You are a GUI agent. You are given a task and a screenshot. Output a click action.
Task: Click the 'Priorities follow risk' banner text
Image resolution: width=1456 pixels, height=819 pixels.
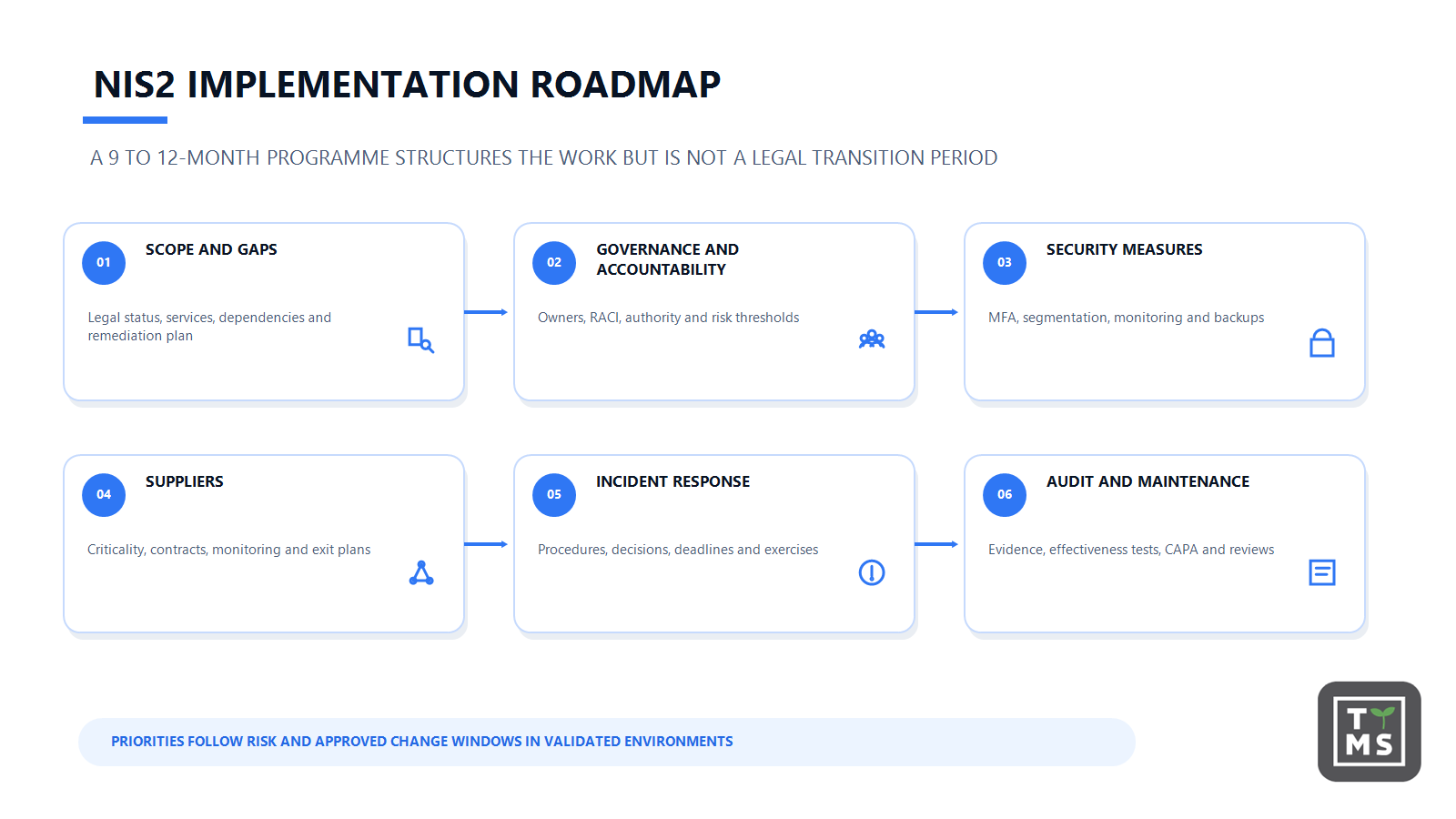[421, 742]
